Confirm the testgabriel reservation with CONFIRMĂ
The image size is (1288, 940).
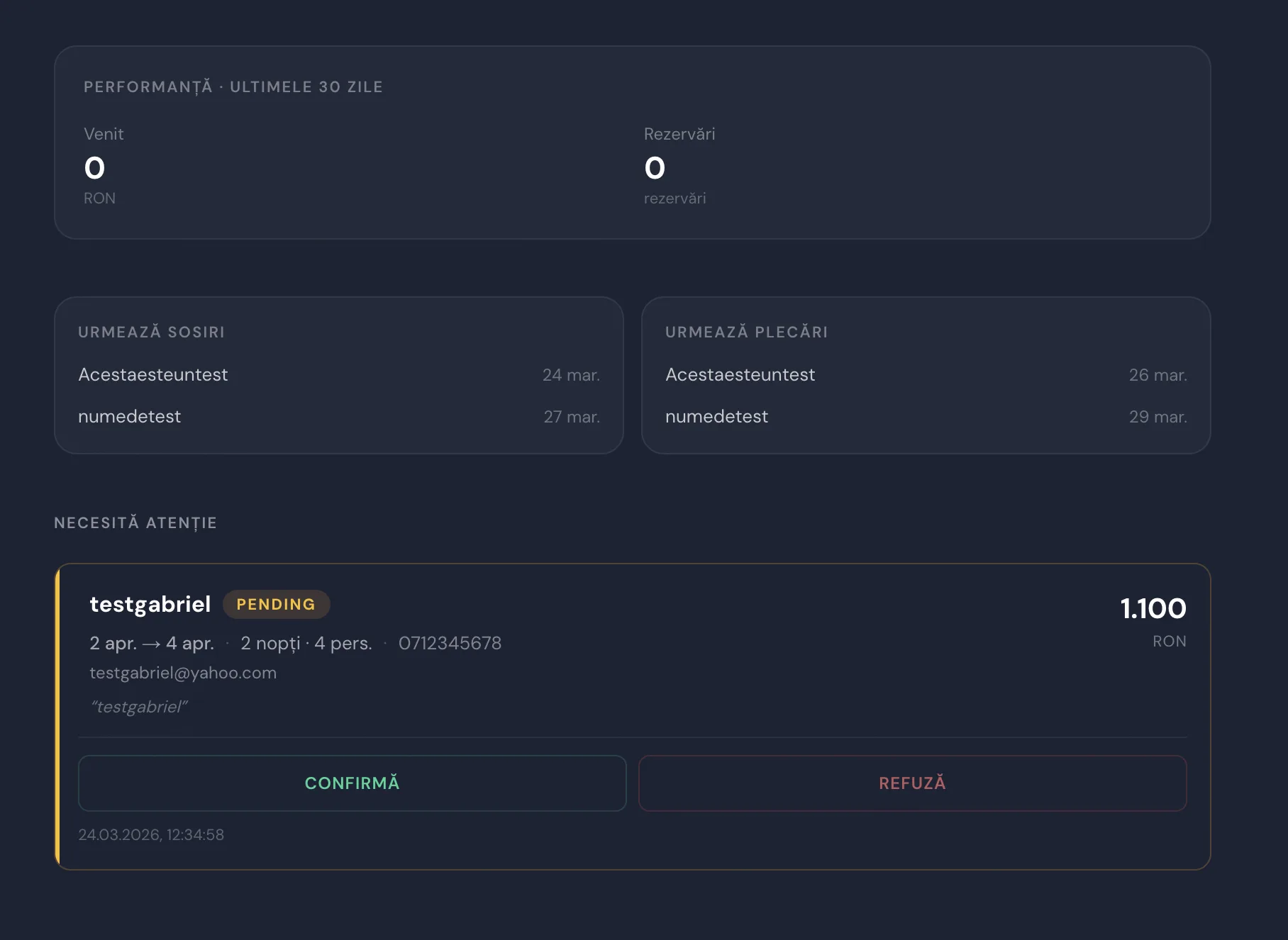(352, 783)
